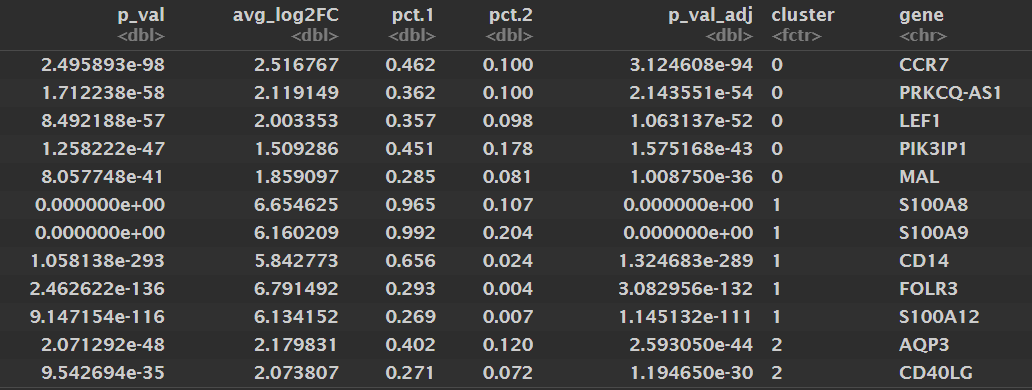
Task: Select gene cell CD40LG
Action: tap(935, 373)
